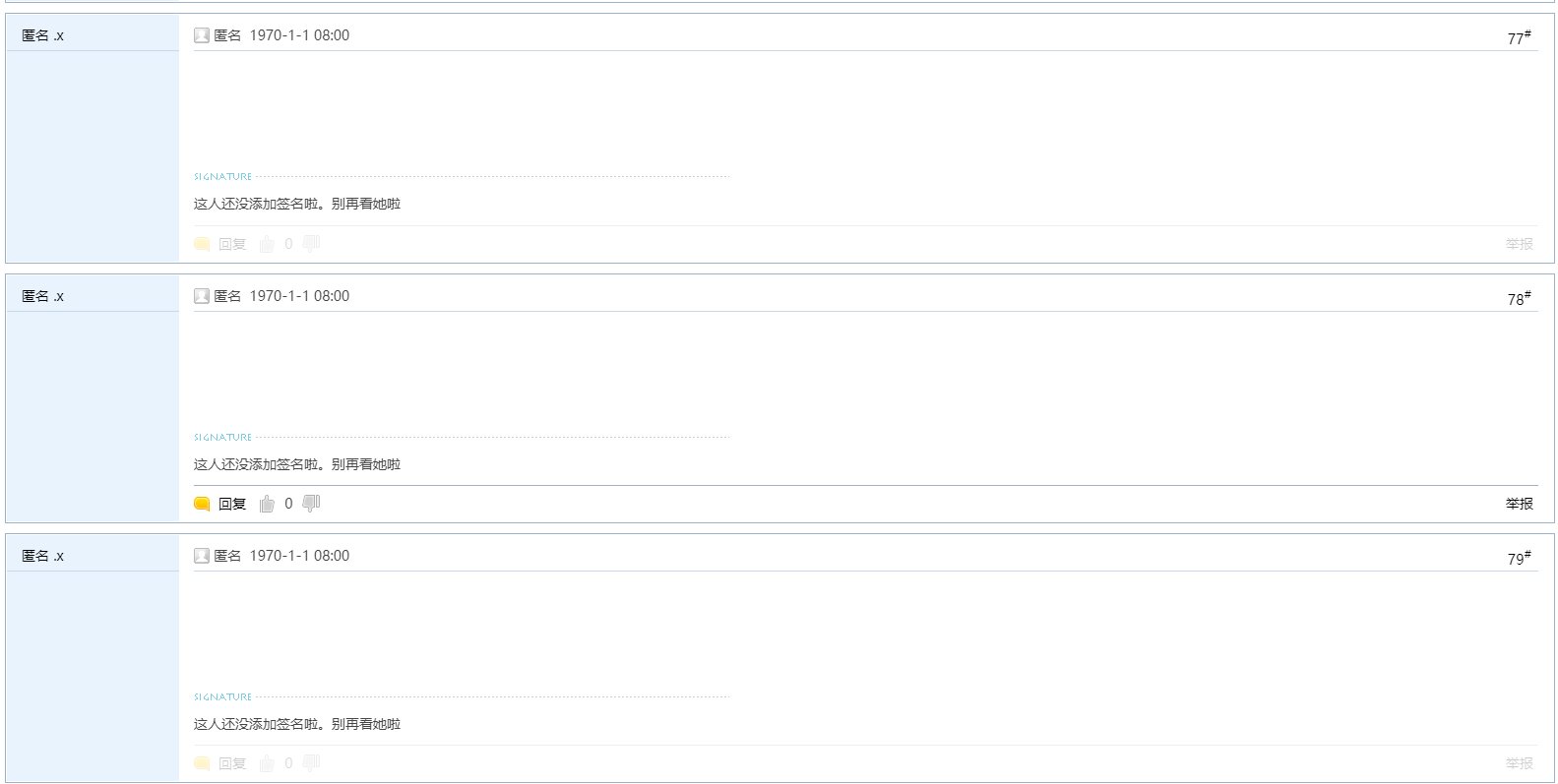1558x784 pixels.
Task: Open the avatar icon in post 79 header
Action: tap(202, 556)
